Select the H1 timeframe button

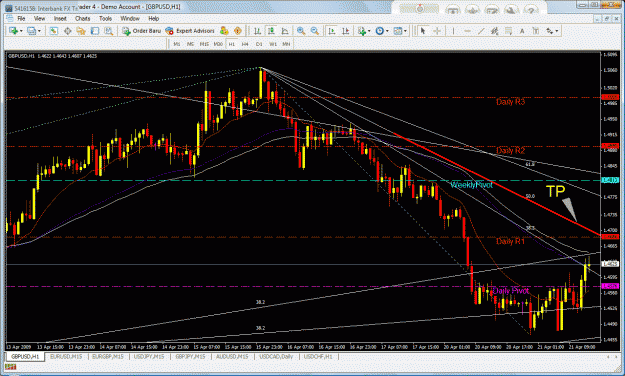(x=232, y=44)
